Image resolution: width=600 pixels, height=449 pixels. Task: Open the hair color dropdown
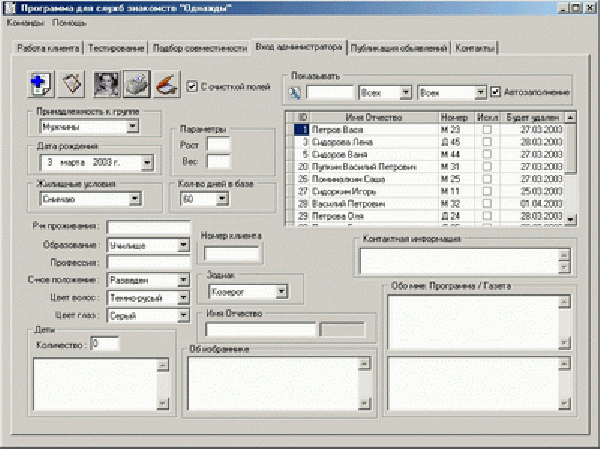pos(184,298)
